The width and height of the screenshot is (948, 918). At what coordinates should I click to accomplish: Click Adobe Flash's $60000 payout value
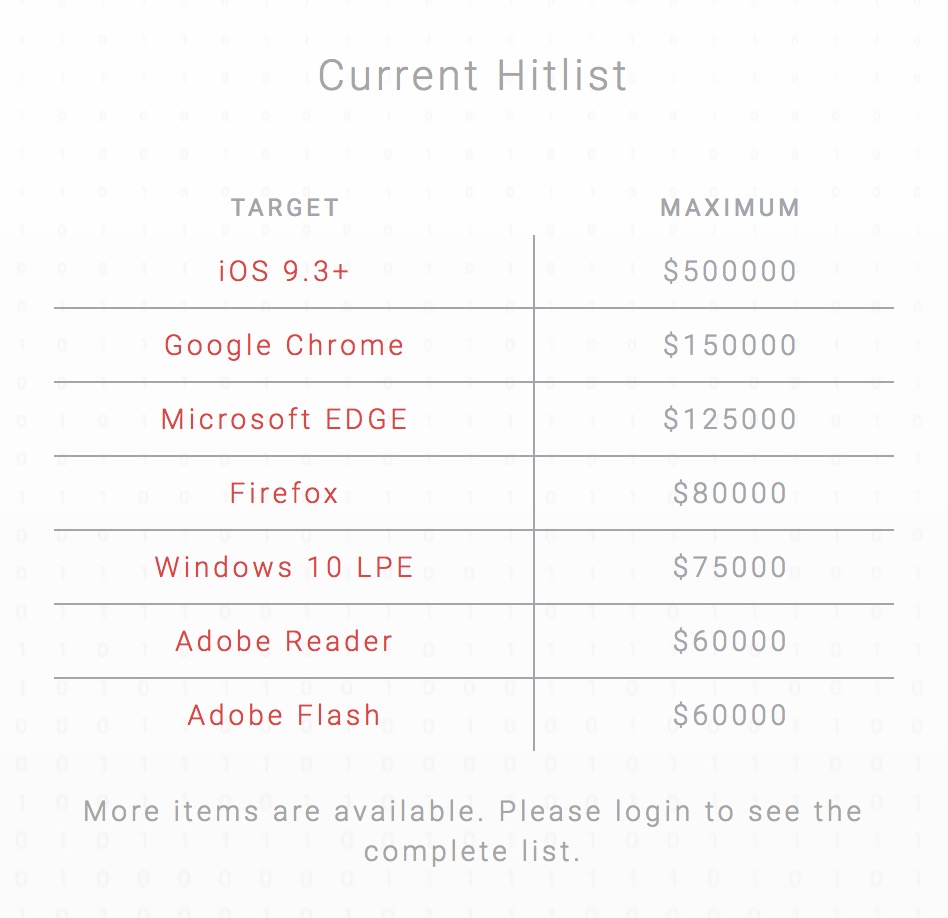[730, 715]
